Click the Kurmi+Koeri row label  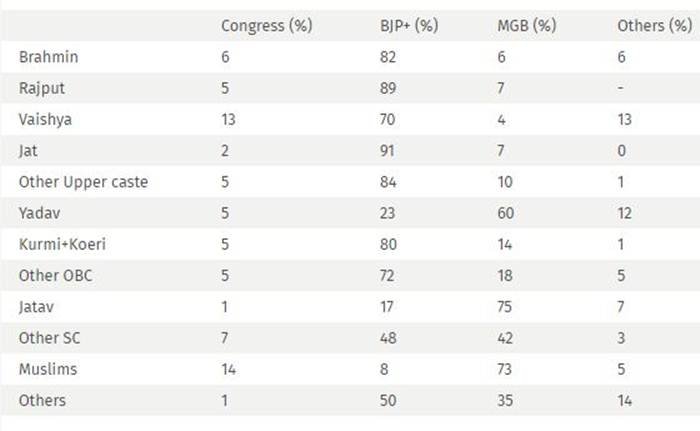click(x=62, y=244)
